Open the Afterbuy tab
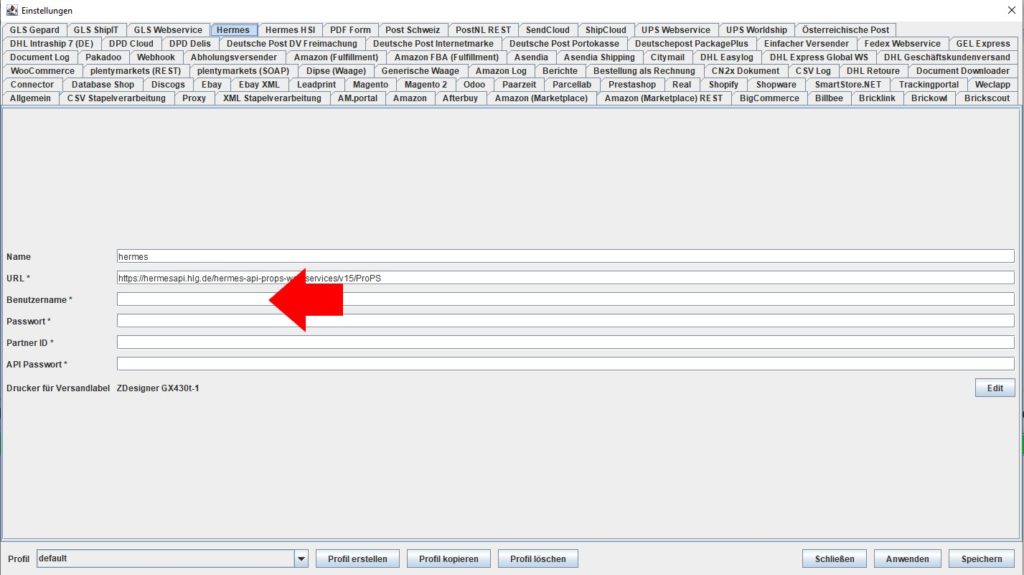The image size is (1024, 575). [460, 99]
